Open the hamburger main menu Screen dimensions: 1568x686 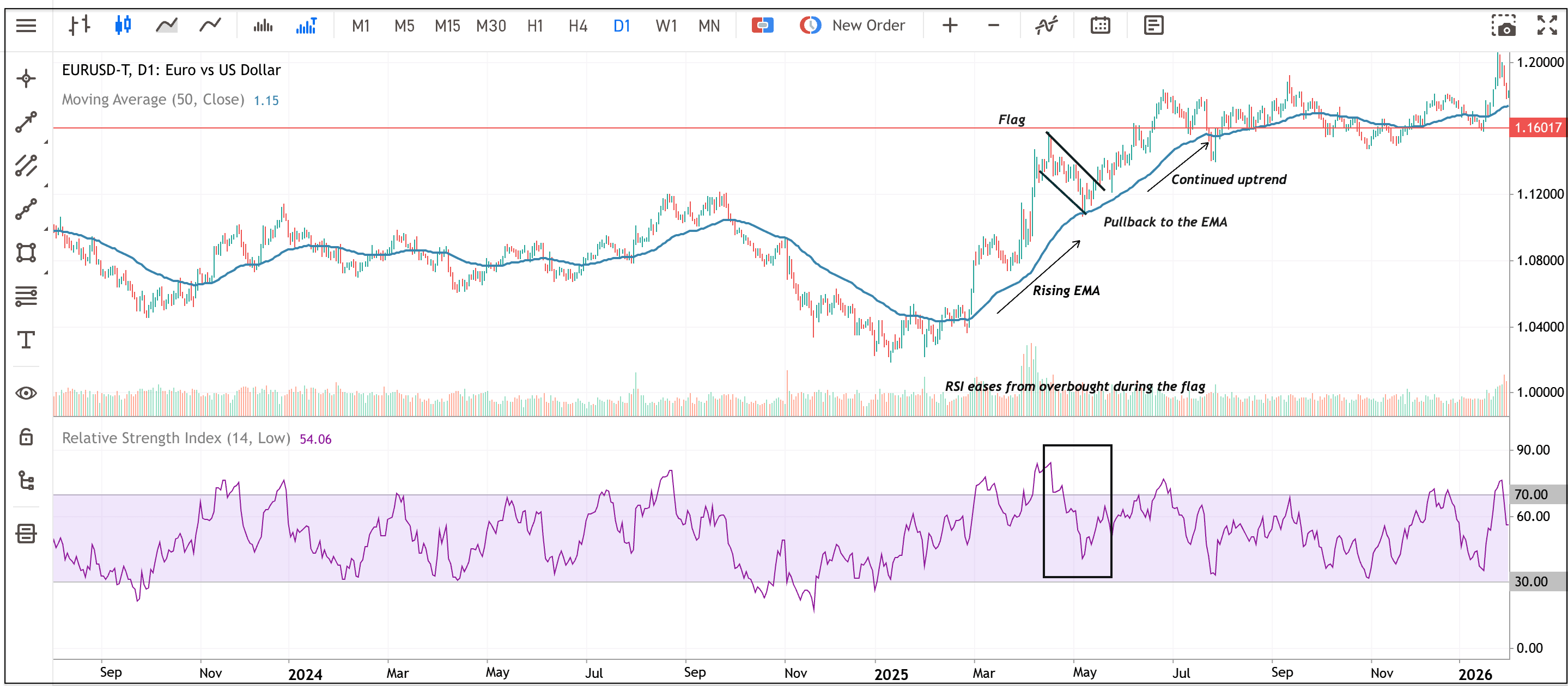[x=26, y=26]
